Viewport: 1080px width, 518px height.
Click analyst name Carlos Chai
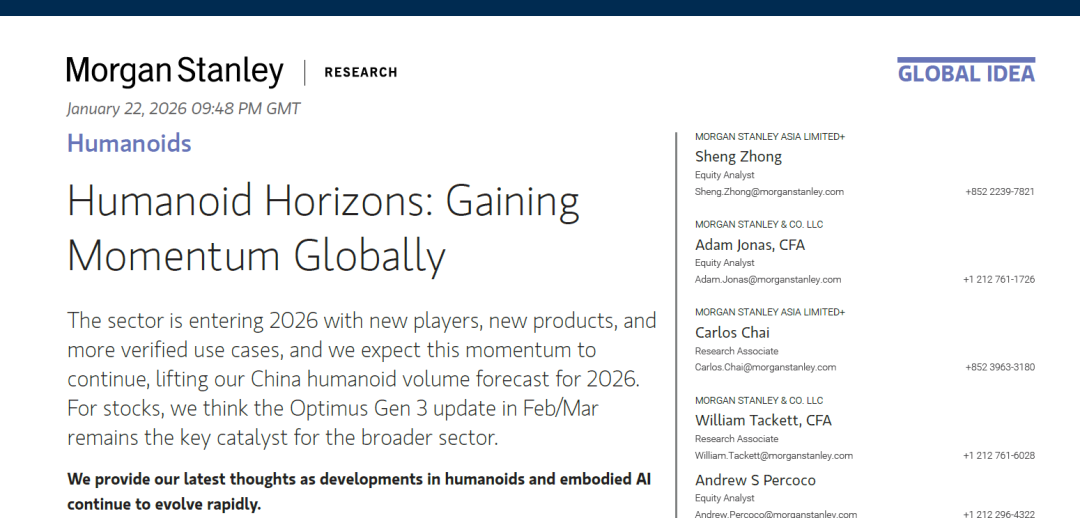pos(732,333)
